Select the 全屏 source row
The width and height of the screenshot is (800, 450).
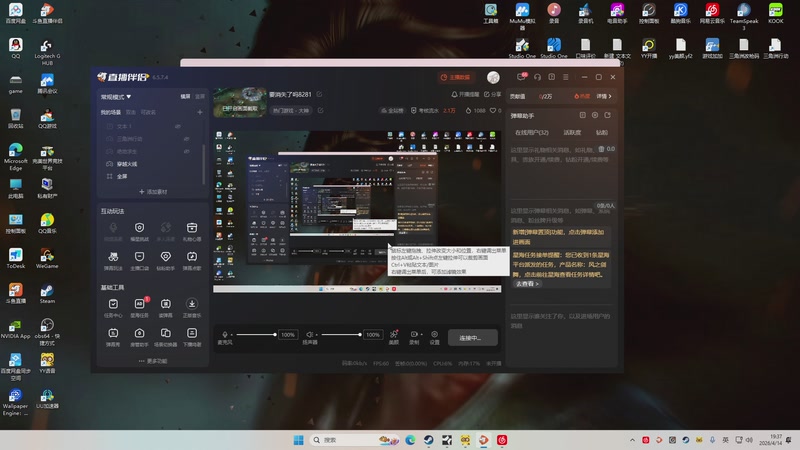coord(151,176)
